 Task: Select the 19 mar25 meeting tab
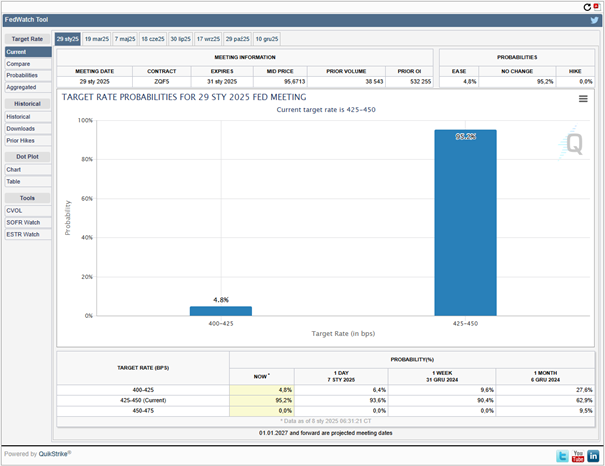coord(97,39)
